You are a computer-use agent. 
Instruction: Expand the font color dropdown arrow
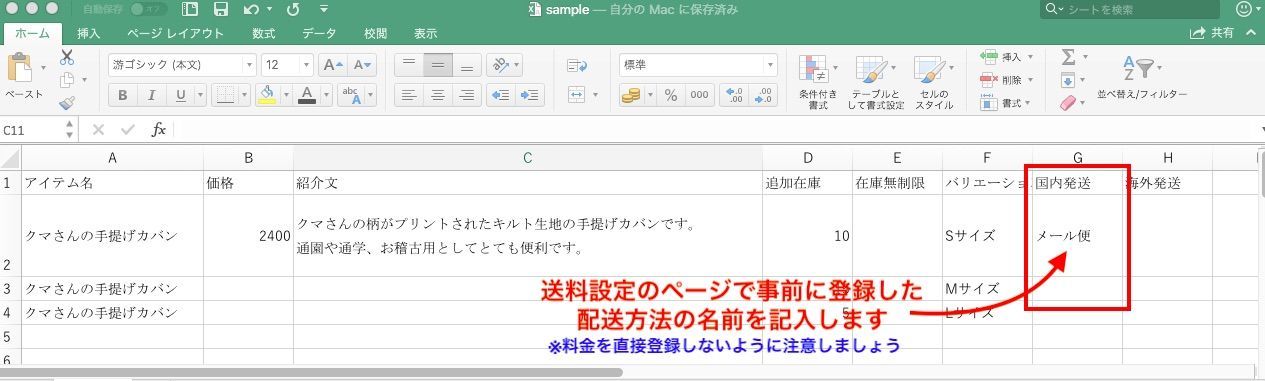pos(325,95)
